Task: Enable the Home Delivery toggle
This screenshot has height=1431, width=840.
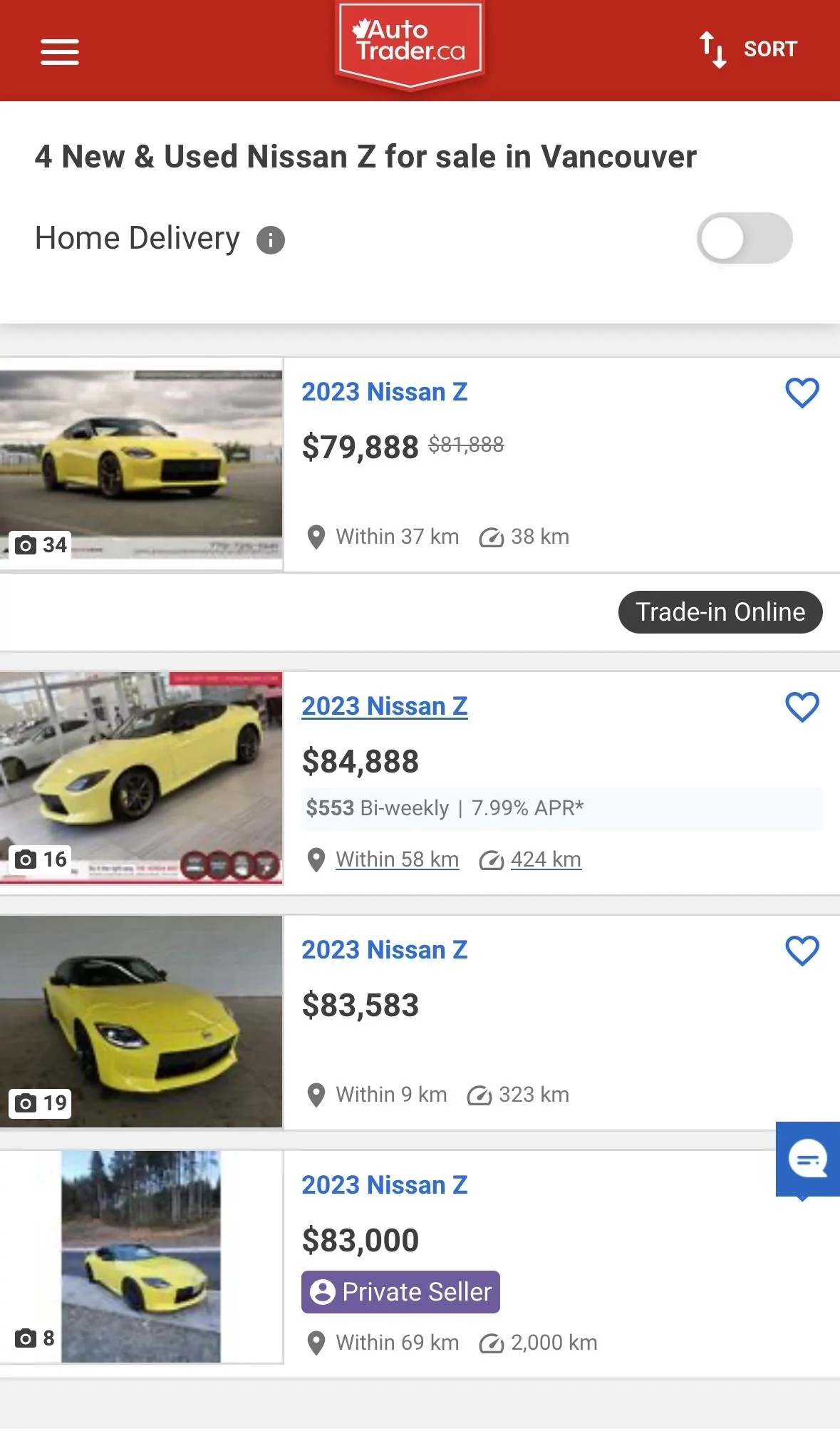Action: point(745,238)
